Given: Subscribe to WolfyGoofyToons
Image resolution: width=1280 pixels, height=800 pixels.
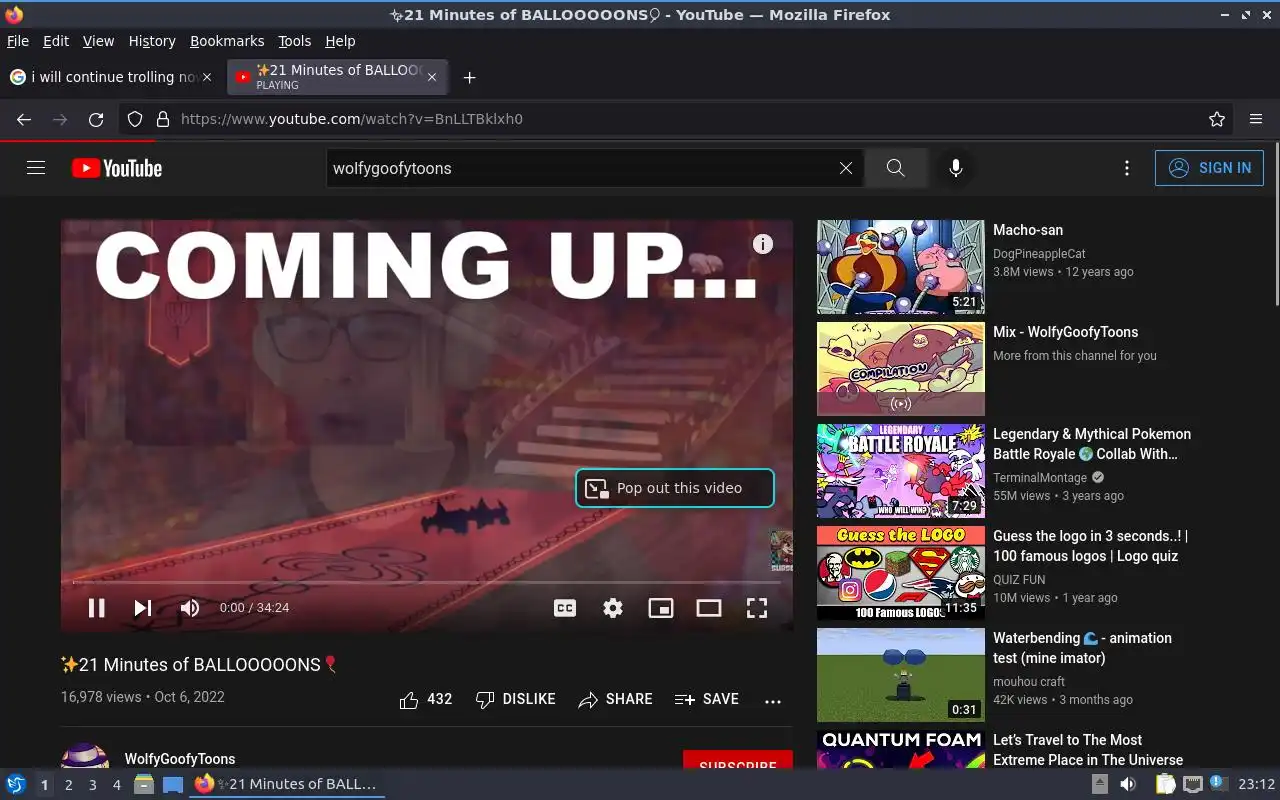Looking at the screenshot, I should point(738,760).
